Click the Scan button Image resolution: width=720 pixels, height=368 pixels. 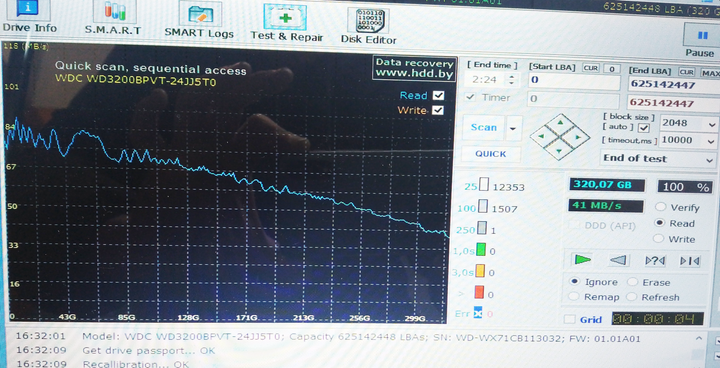click(x=483, y=127)
